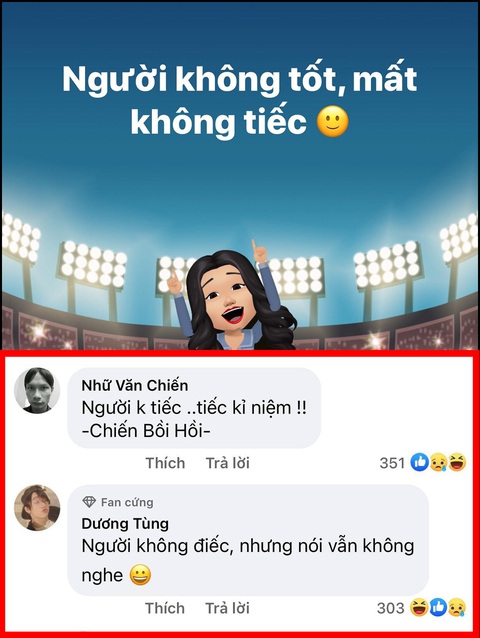Open the 351 reactions count
The width and height of the screenshot is (480, 638).
[x=392, y=463]
